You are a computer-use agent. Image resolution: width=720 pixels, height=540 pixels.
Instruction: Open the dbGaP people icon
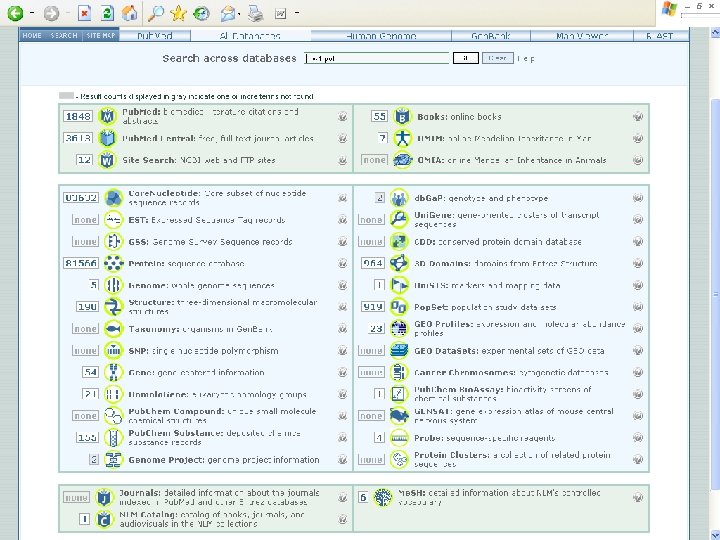point(399,198)
